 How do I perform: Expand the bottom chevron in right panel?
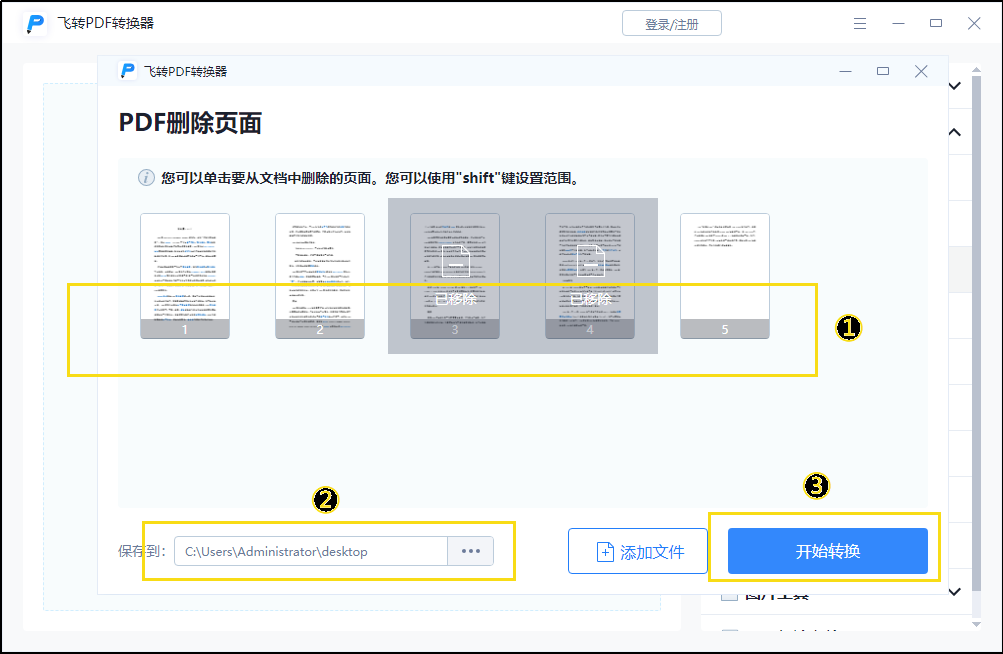tap(955, 592)
